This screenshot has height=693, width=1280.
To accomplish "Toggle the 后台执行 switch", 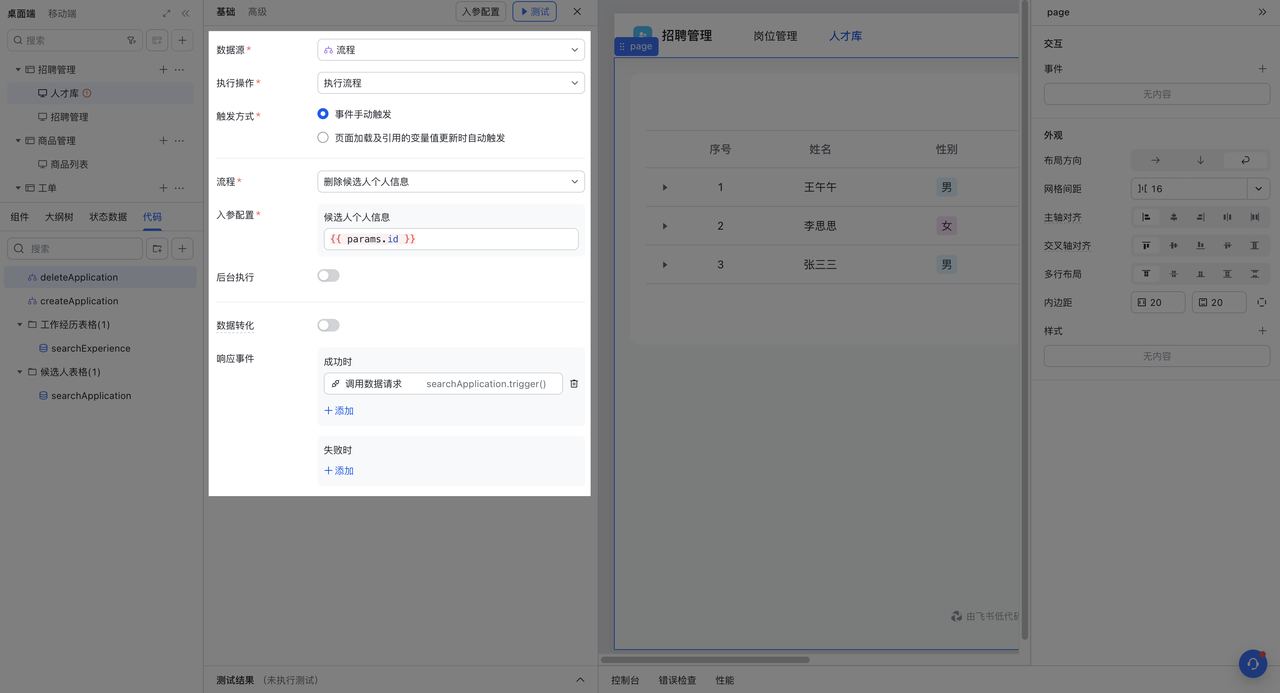I will point(328,276).
